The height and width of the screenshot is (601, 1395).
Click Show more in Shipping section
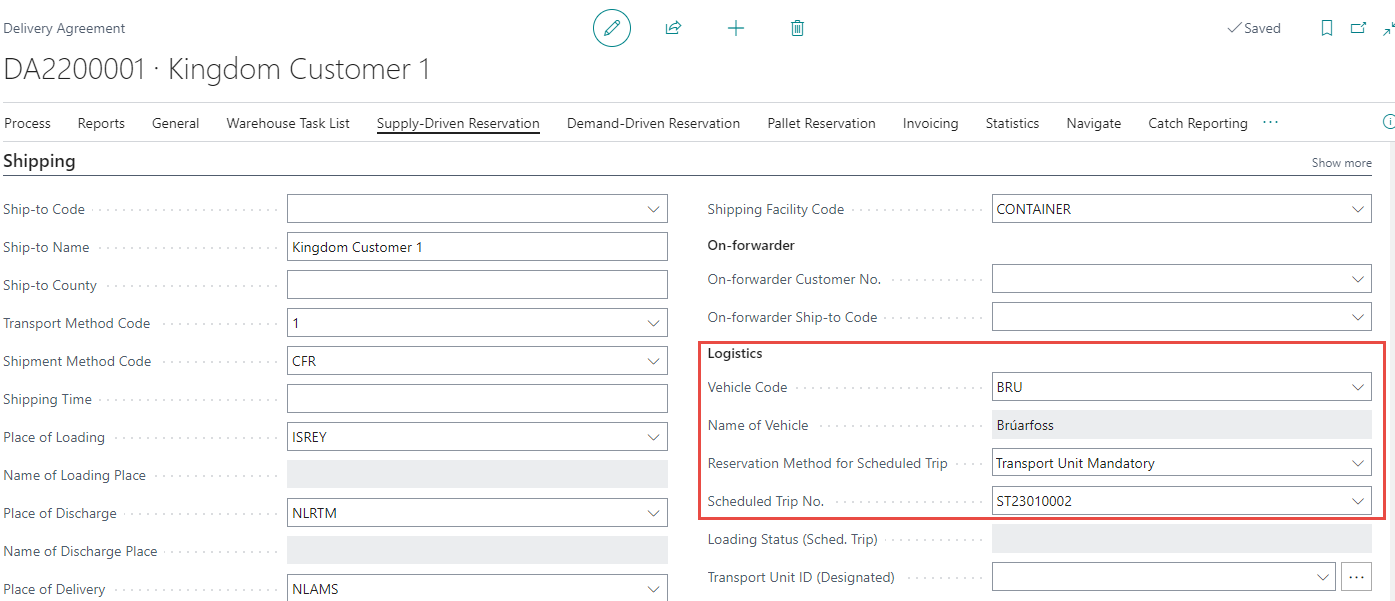tap(1341, 163)
